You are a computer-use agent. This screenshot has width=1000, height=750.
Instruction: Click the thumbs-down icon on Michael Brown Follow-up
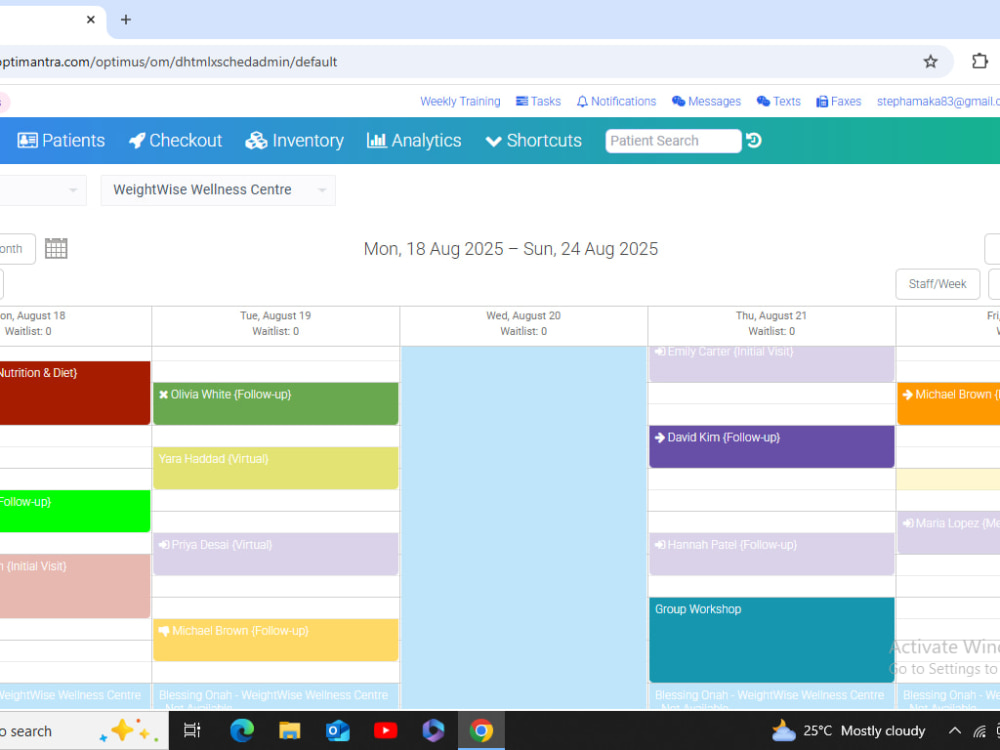click(x=164, y=631)
